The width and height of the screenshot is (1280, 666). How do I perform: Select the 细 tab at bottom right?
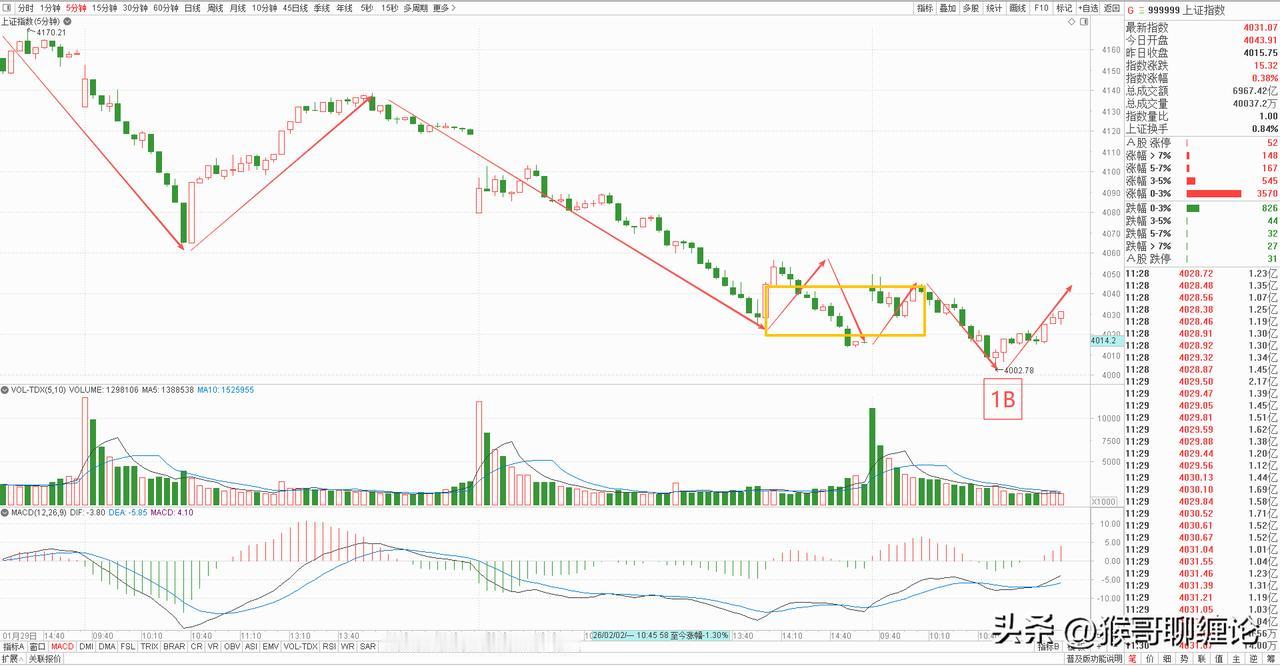pos(1167,659)
